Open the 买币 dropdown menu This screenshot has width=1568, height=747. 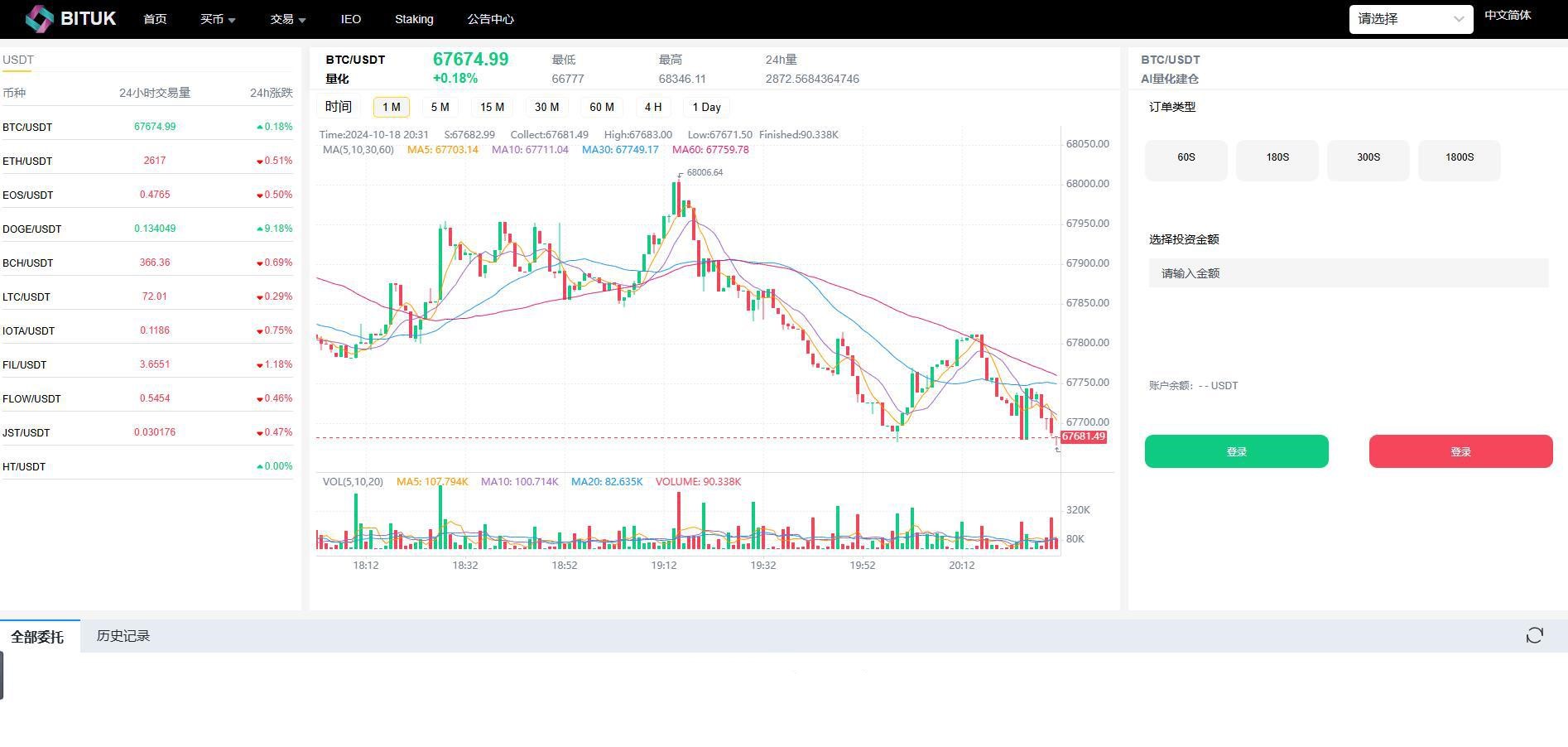click(217, 19)
